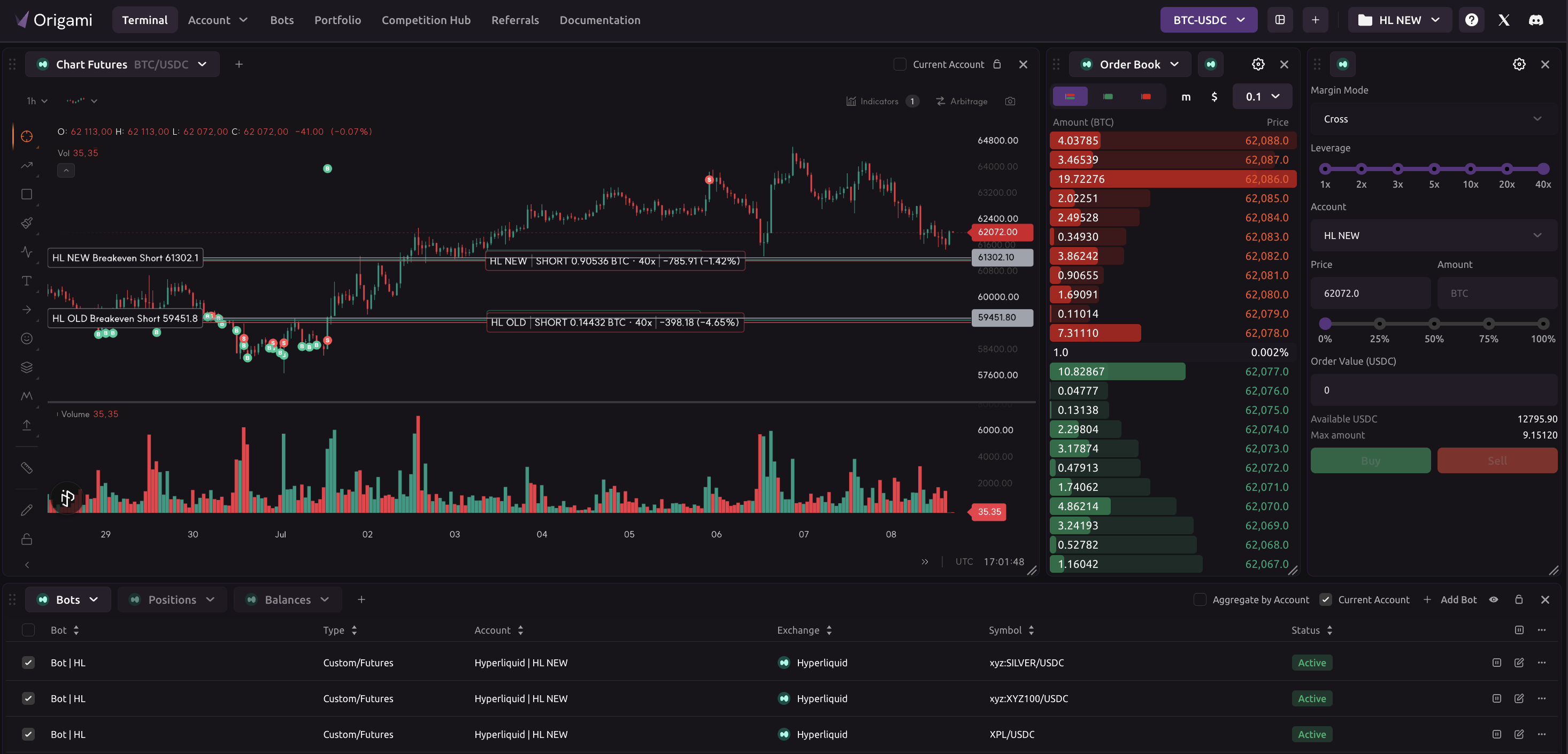Screen dimensions: 1568x754
Task: Open the HL NEW workspace dropdown
Action: [x=1400, y=20]
